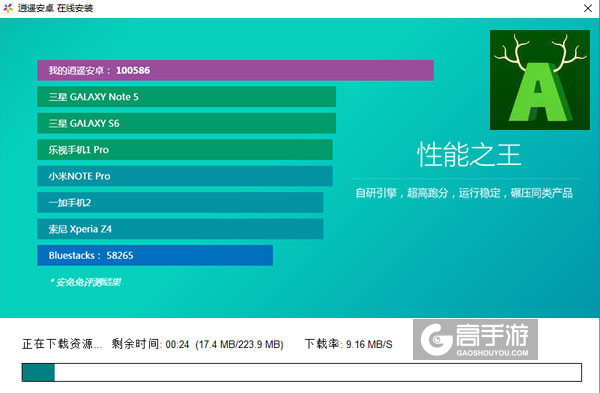The image size is (600, 393).
Task: Select the 三星 GALAXY S6 bar
Action: (187, 123)
